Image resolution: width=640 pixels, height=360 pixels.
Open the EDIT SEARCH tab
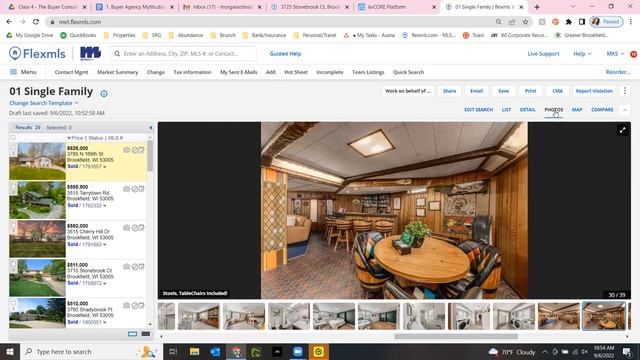pyautogui.click(x=478, y=110)
